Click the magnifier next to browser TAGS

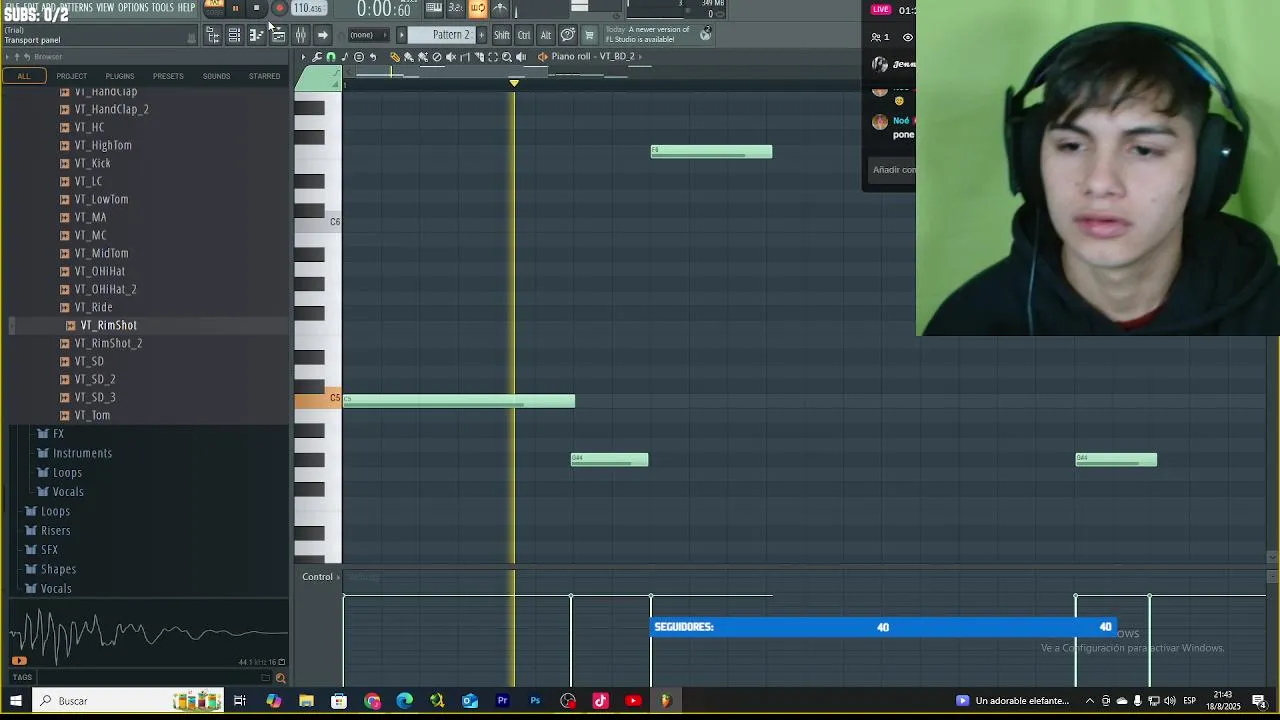click(x=280, y=678)
